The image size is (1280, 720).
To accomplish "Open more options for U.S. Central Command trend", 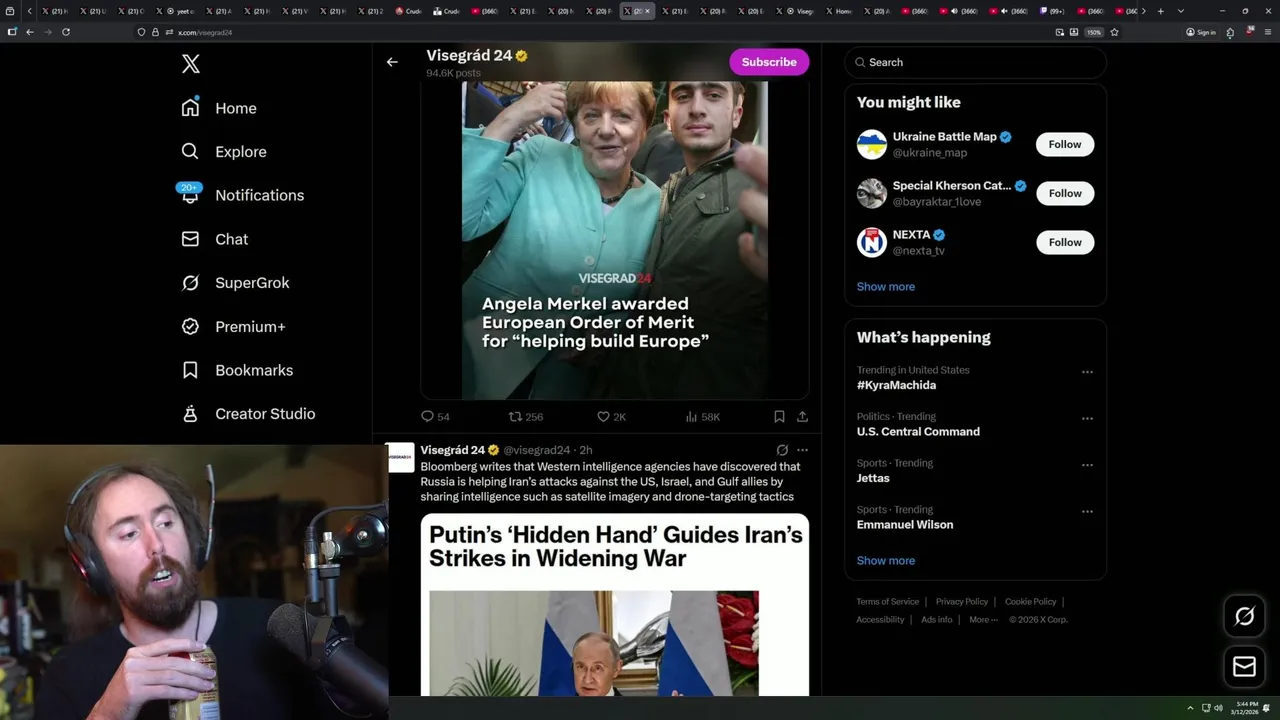I will point(1087,418).
